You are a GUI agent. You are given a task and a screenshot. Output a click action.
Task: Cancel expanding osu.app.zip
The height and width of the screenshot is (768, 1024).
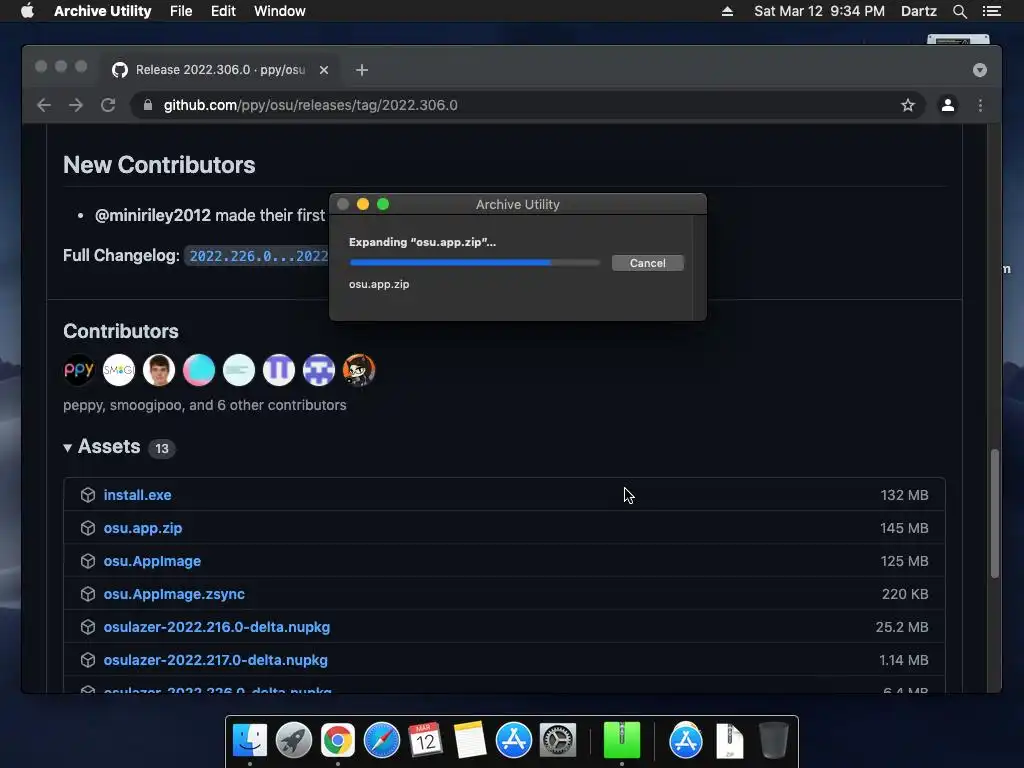647,263
